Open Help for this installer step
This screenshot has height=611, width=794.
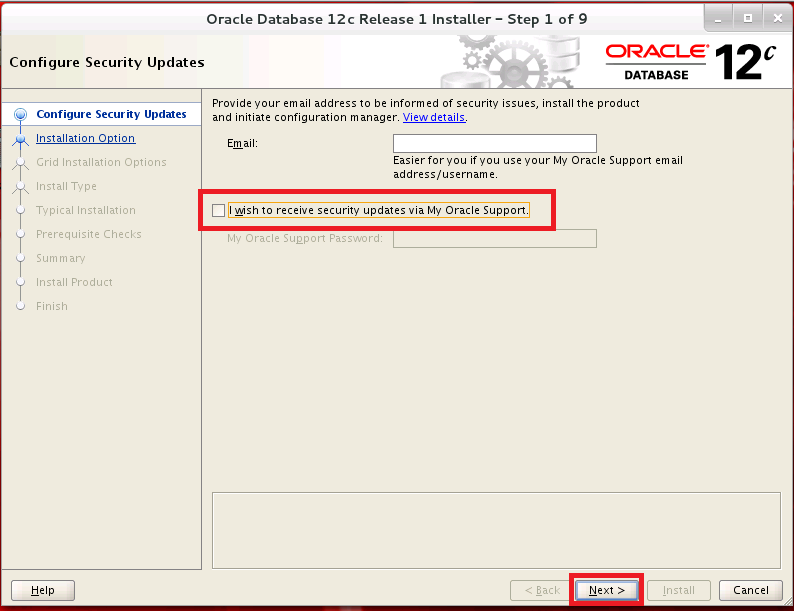(x=43, y=590)
